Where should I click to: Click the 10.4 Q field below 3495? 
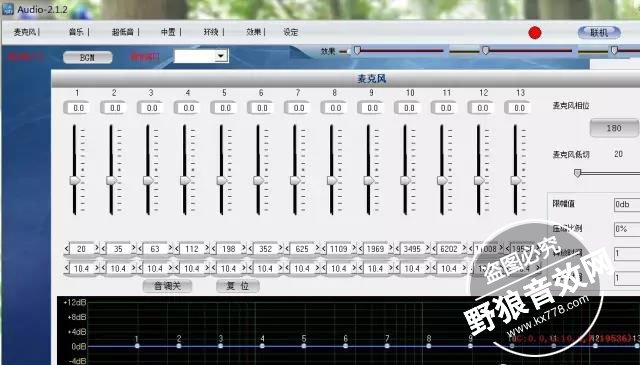pos(412,268)
